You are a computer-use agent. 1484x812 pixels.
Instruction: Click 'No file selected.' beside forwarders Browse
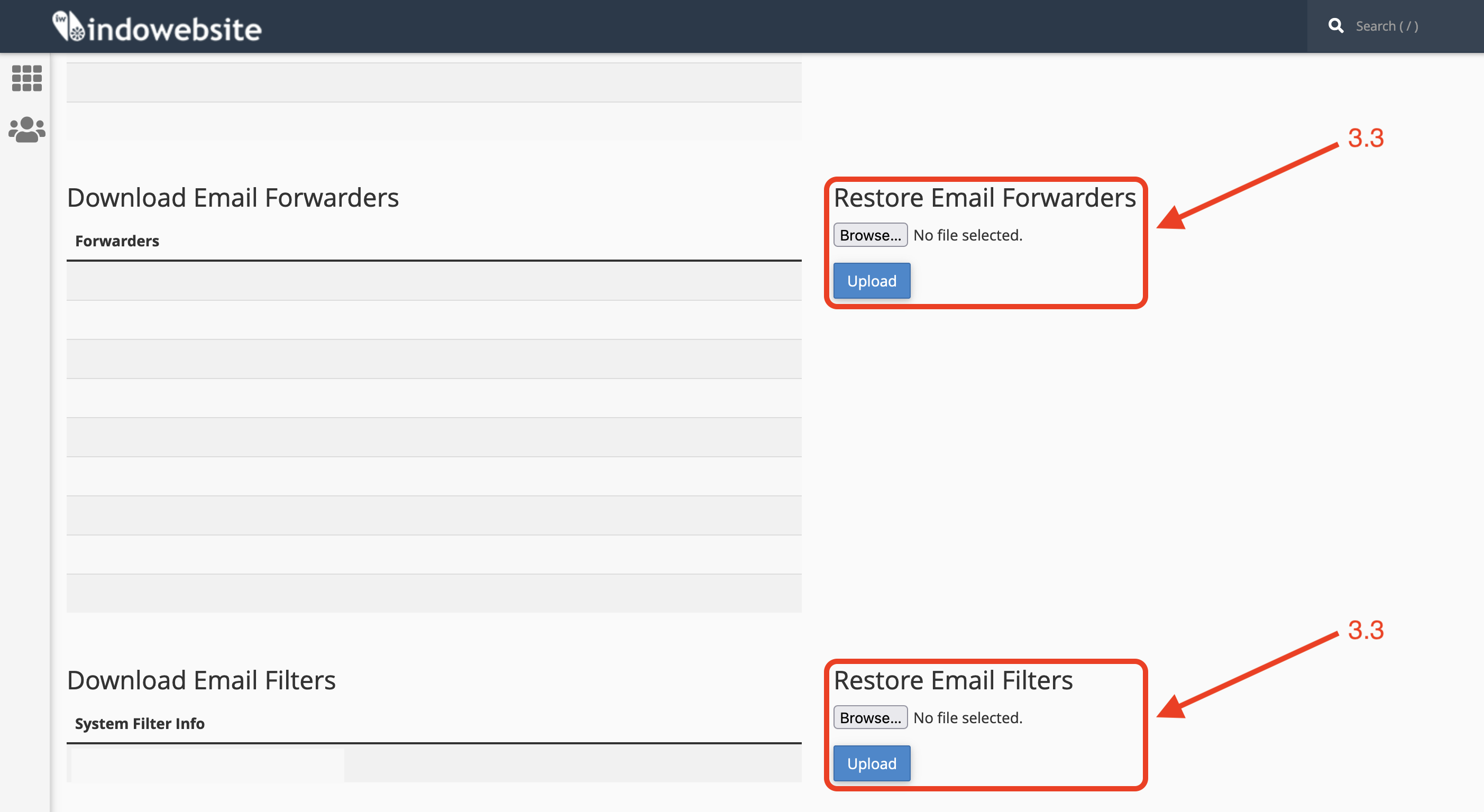click(x=968, y=235)
